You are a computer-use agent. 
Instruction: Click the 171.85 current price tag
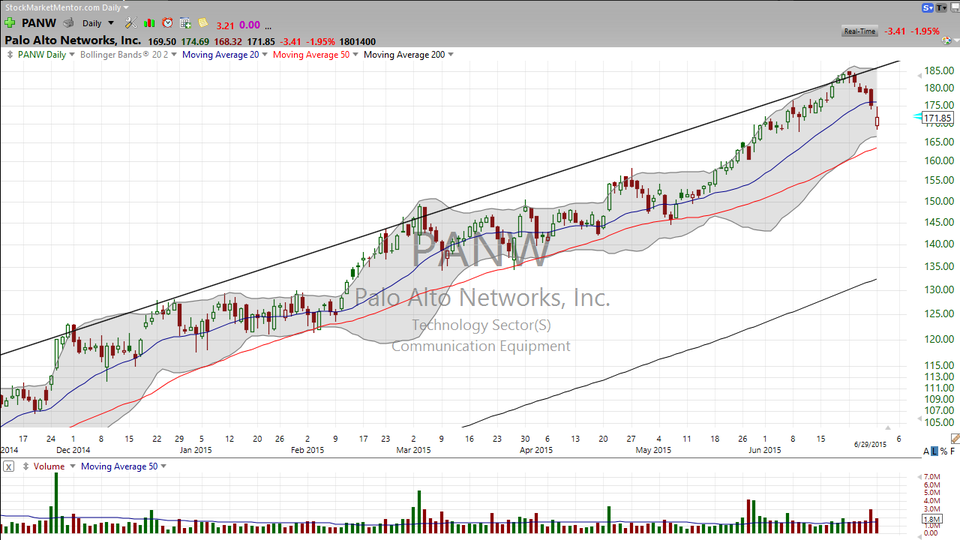click(937, 118)
